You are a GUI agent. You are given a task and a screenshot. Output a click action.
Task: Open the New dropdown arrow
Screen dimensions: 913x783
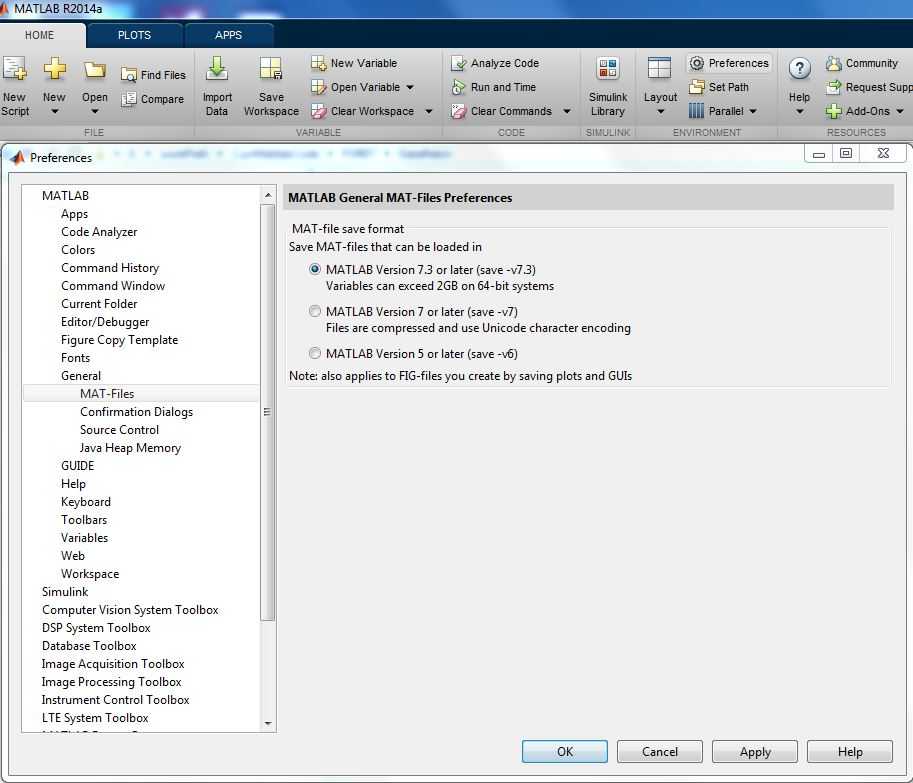point(55,111)
